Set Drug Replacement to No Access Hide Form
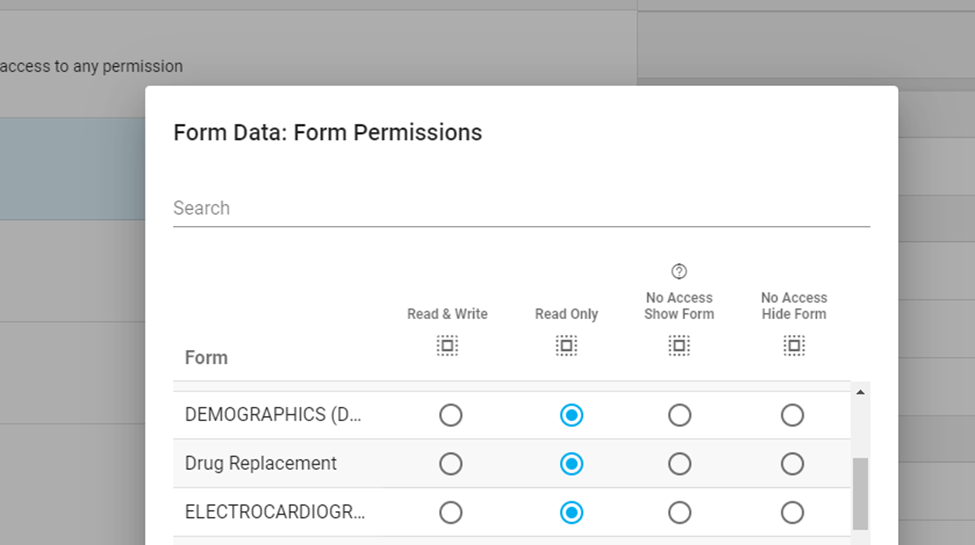The width and height of the screenshot is (975, 545). 792,464
